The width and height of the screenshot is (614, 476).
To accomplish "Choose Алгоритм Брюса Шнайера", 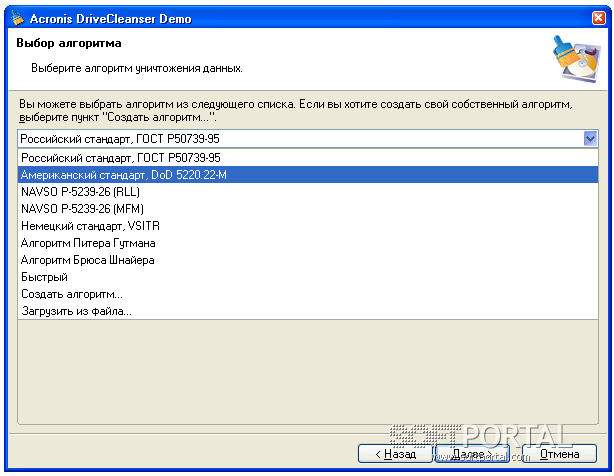I will 308,260.
